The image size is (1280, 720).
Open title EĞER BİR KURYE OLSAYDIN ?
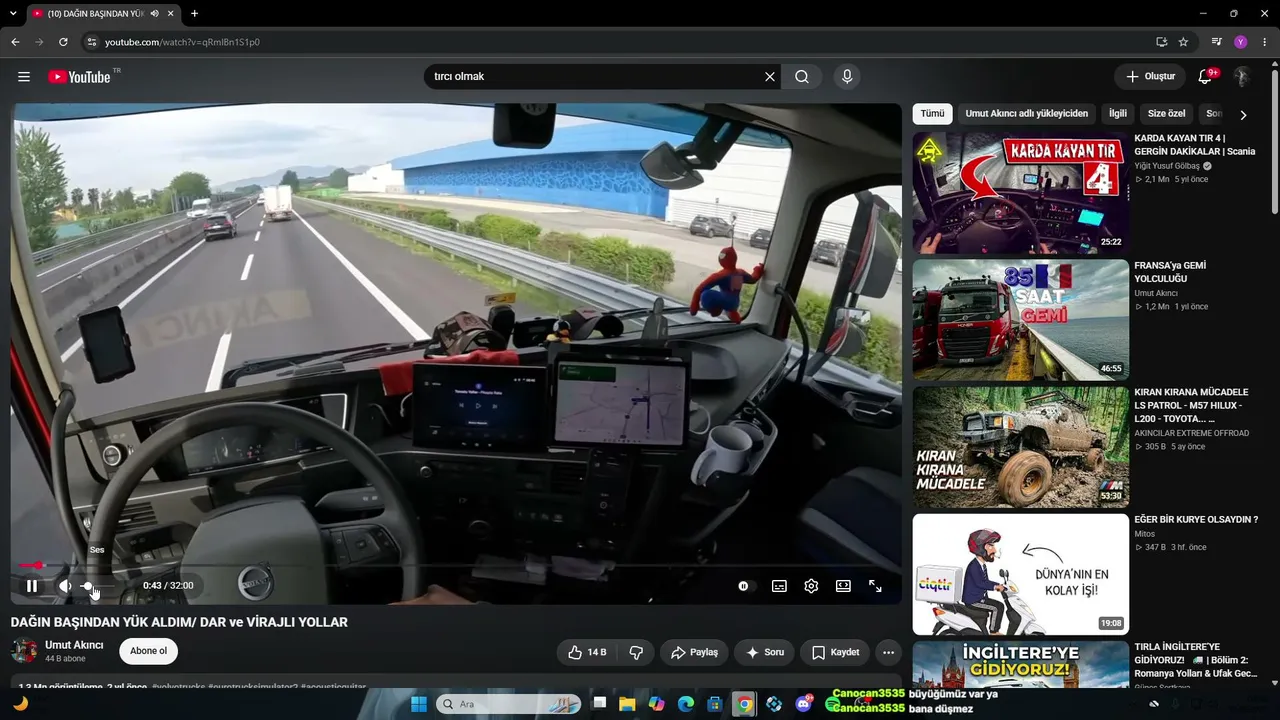(x=1196, y=520)
